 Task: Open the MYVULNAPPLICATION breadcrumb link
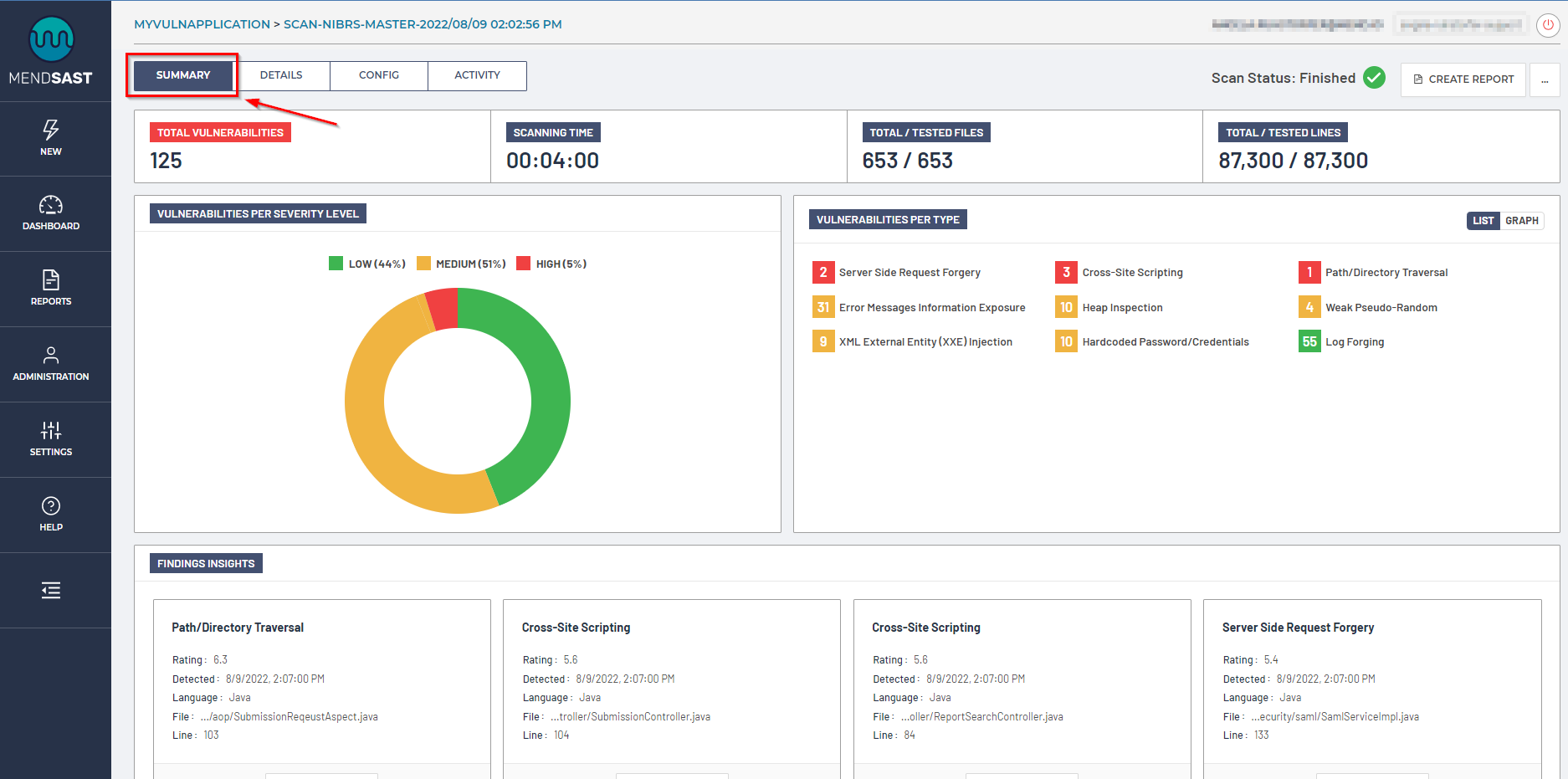202,24
